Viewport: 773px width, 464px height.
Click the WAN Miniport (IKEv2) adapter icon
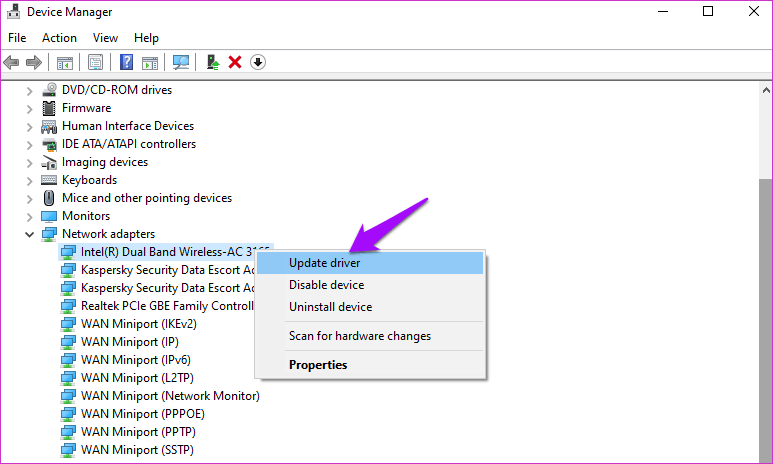(68, 324)
